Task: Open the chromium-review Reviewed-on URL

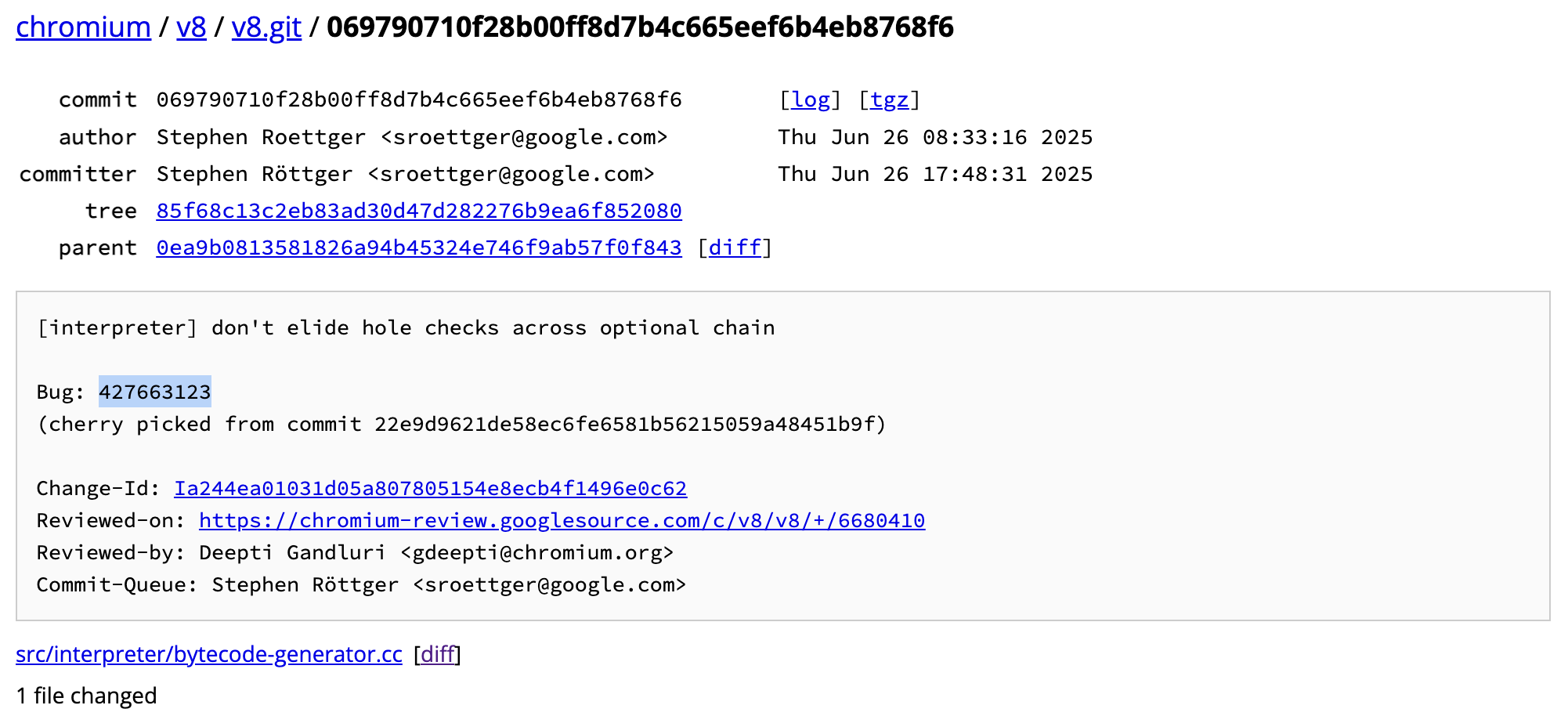Action: pyautogui.click(x=562, y=520)
